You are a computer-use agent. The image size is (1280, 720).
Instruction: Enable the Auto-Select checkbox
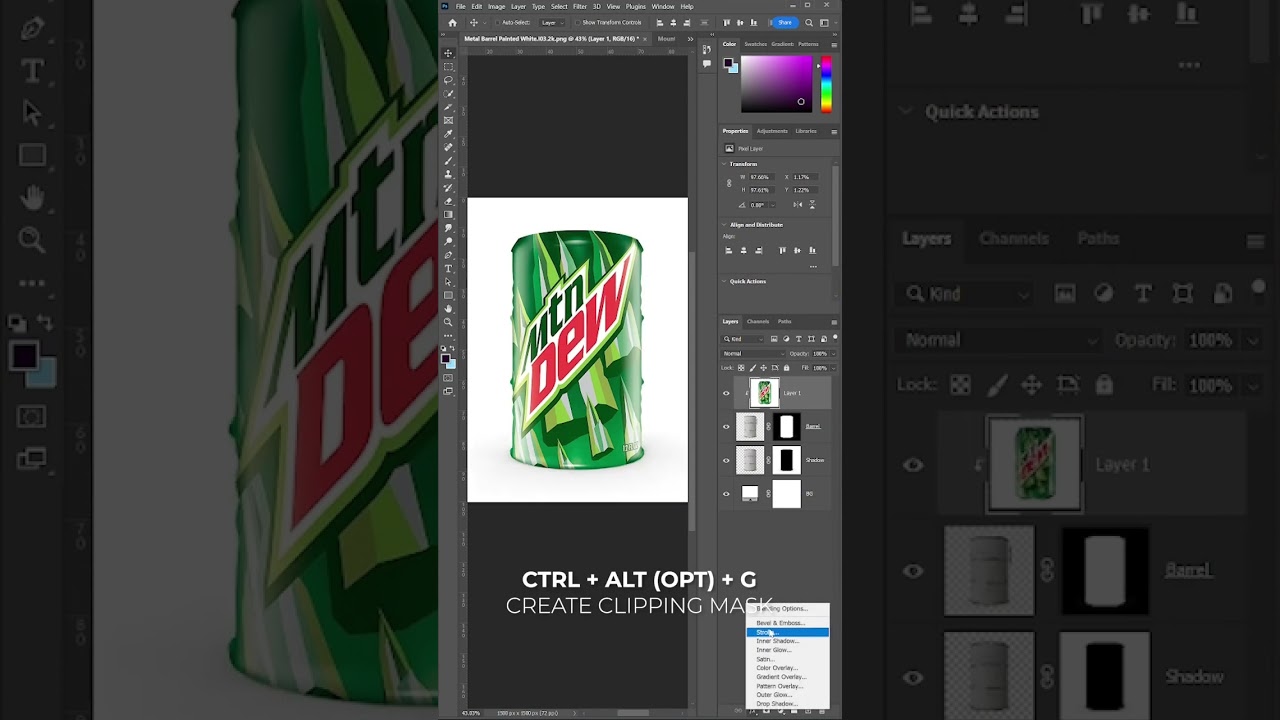point(499,22)
